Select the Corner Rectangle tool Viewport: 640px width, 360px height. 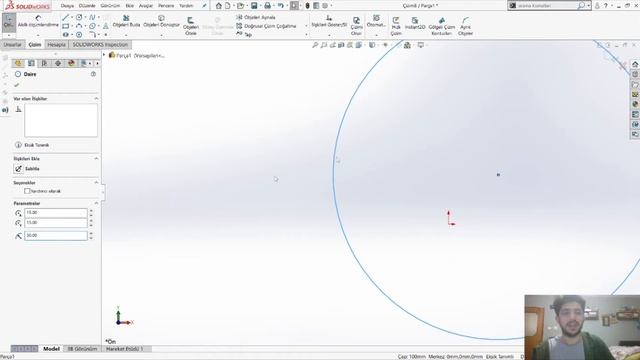tap(65, 26)
